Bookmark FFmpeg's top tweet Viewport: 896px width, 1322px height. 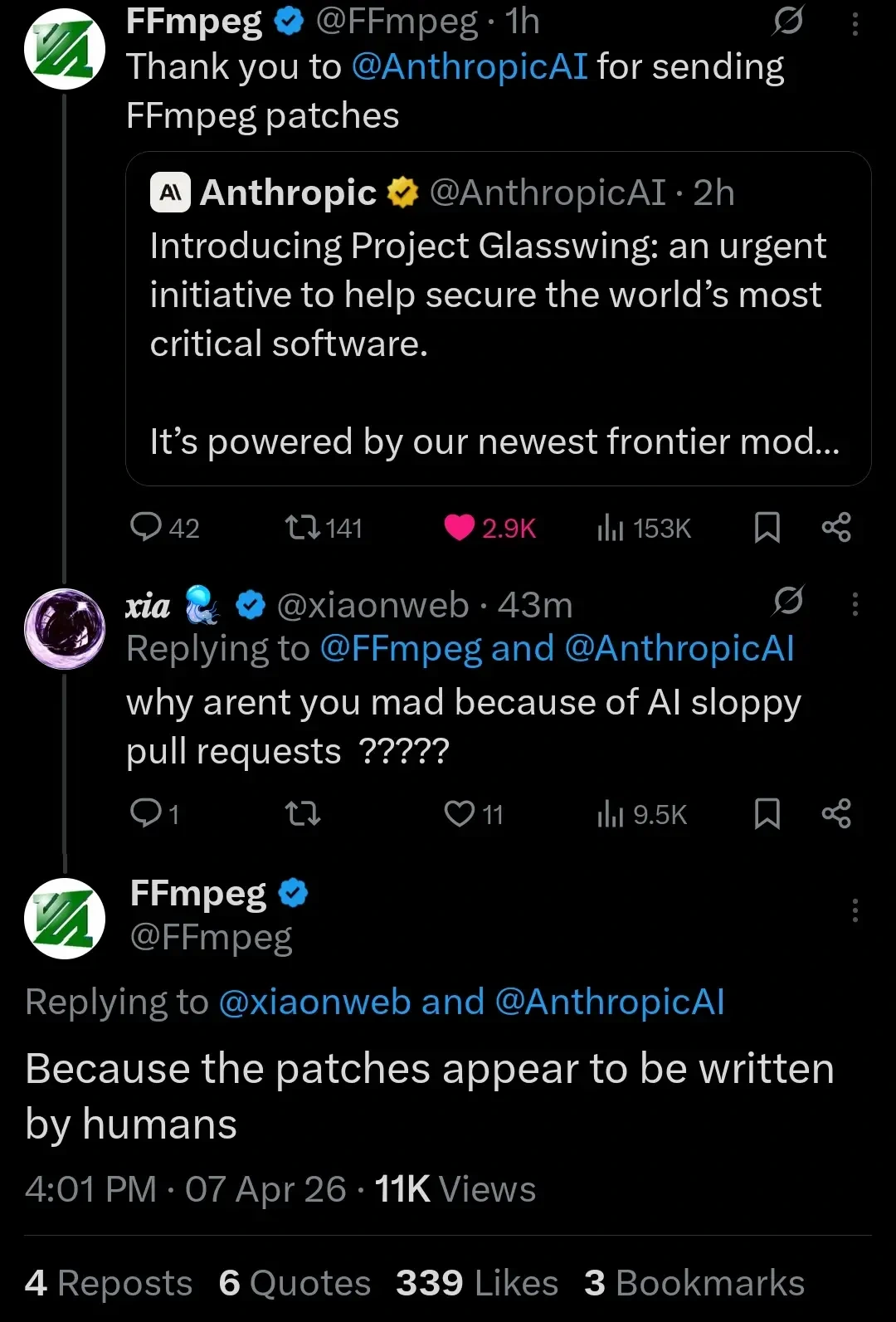(767, 527)
